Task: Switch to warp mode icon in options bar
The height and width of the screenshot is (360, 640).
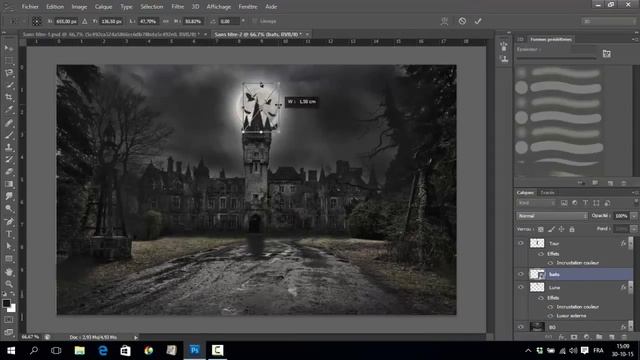Action: coord(444,21)
